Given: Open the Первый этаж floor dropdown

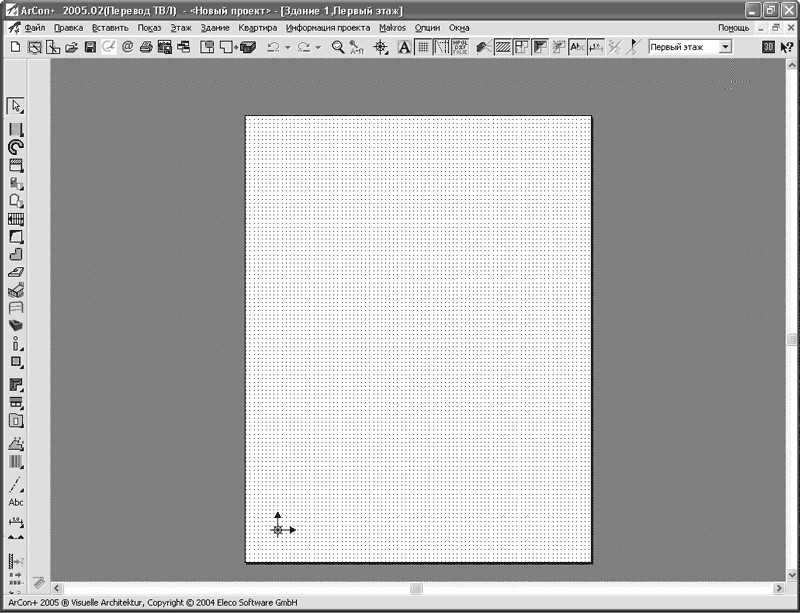Looking at the screenshot, I should 725,47.
